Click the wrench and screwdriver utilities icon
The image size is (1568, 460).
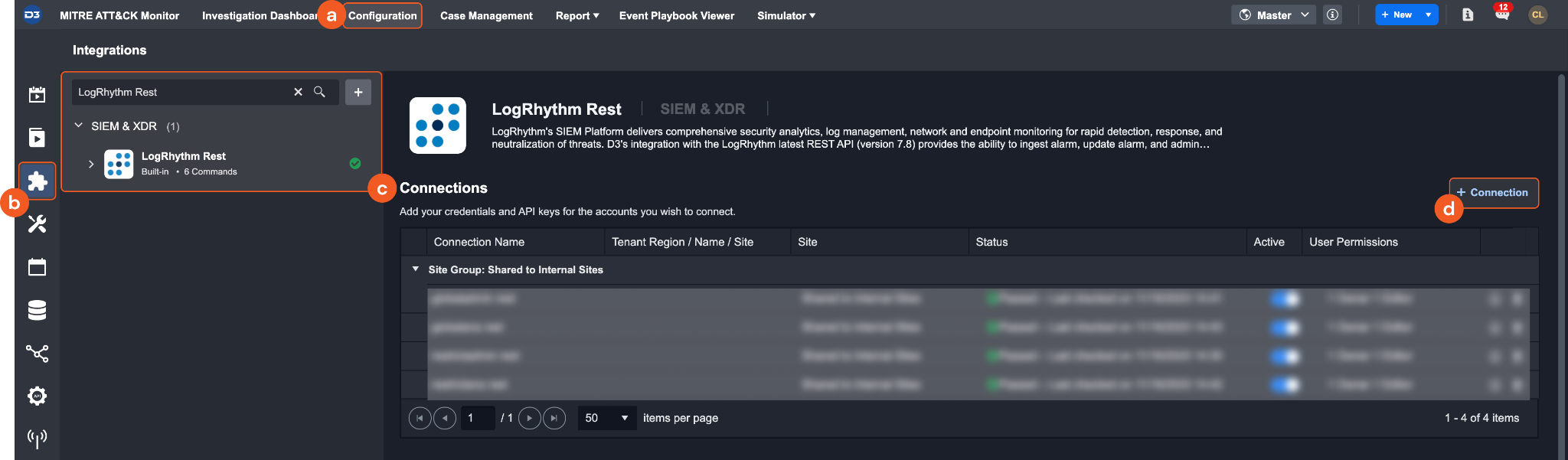(37, 224)
